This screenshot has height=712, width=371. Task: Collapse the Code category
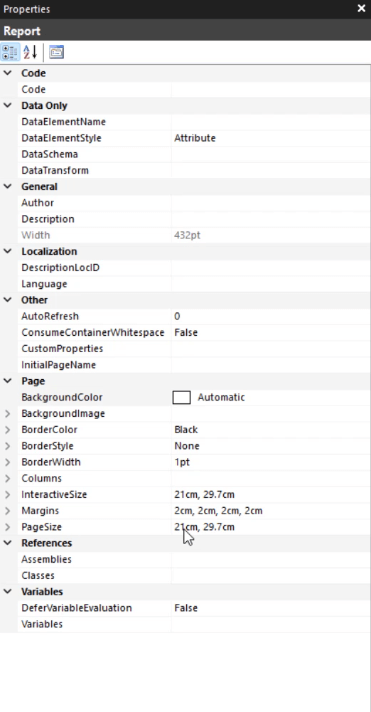[x=8, y=73]
